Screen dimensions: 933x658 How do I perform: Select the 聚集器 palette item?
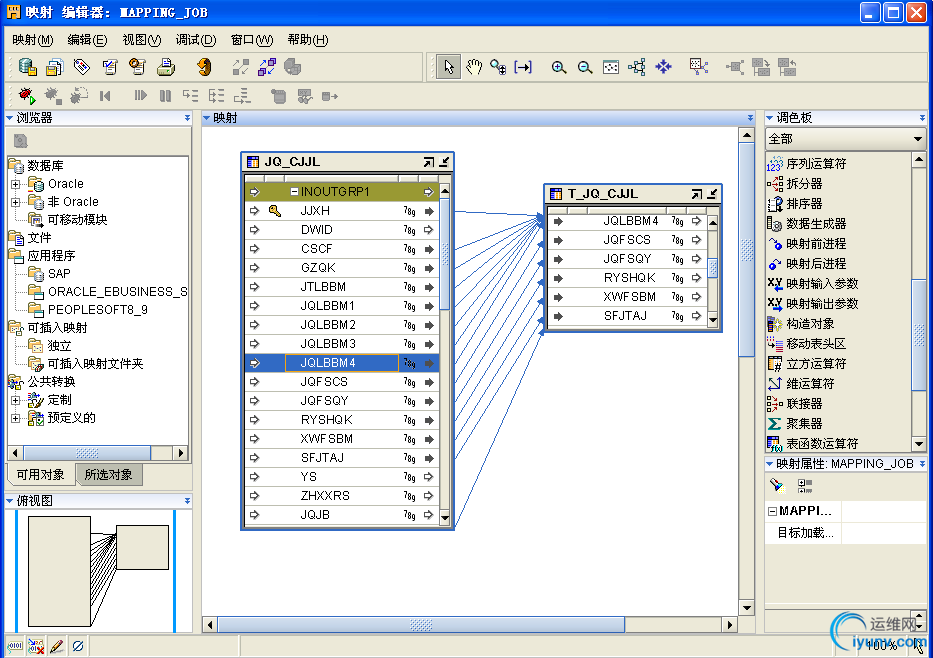pos(795,424)
